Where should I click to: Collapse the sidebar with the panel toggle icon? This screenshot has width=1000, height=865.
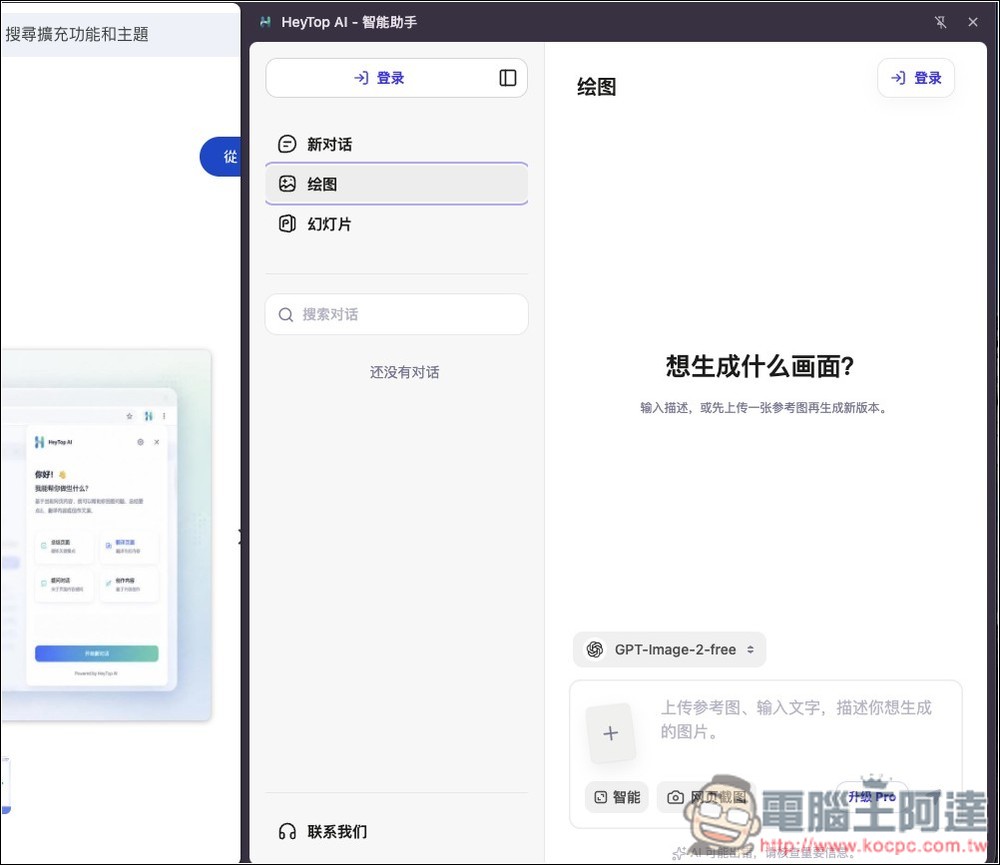[x=508, y=78]
